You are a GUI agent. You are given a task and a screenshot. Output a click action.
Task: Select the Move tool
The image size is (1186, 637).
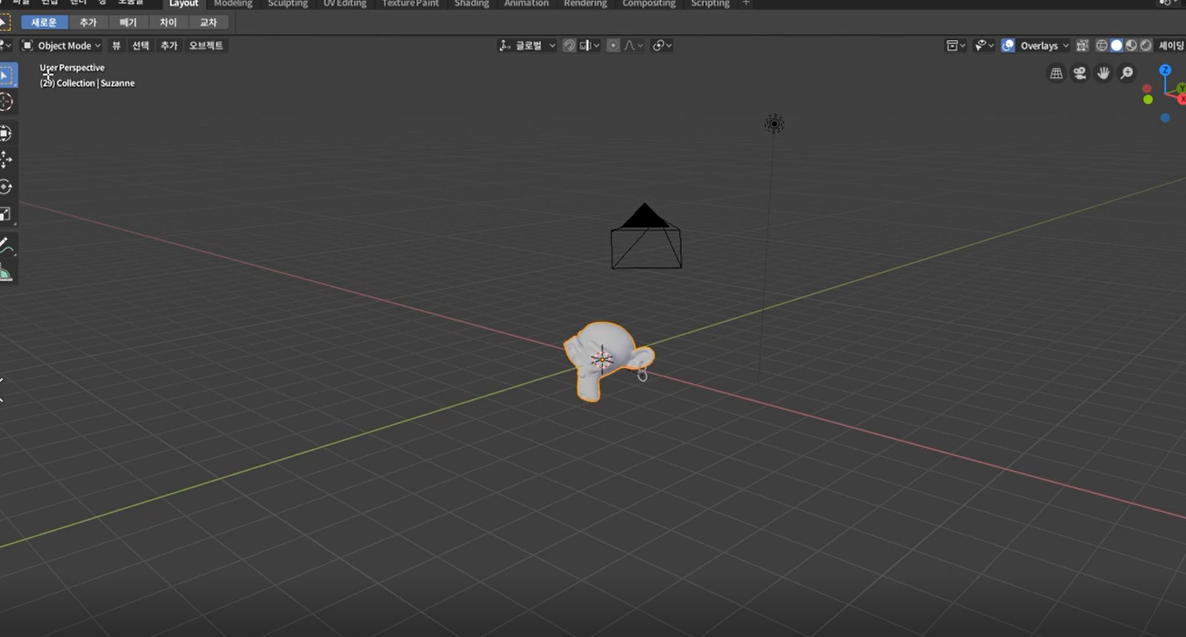pos(6,160)
